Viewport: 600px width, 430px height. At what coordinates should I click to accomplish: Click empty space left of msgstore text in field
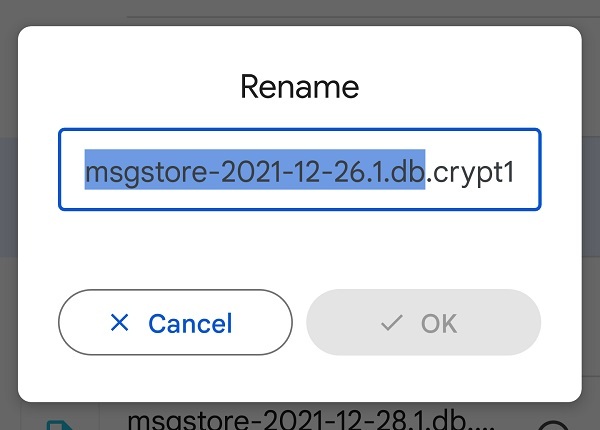(72, 169)
